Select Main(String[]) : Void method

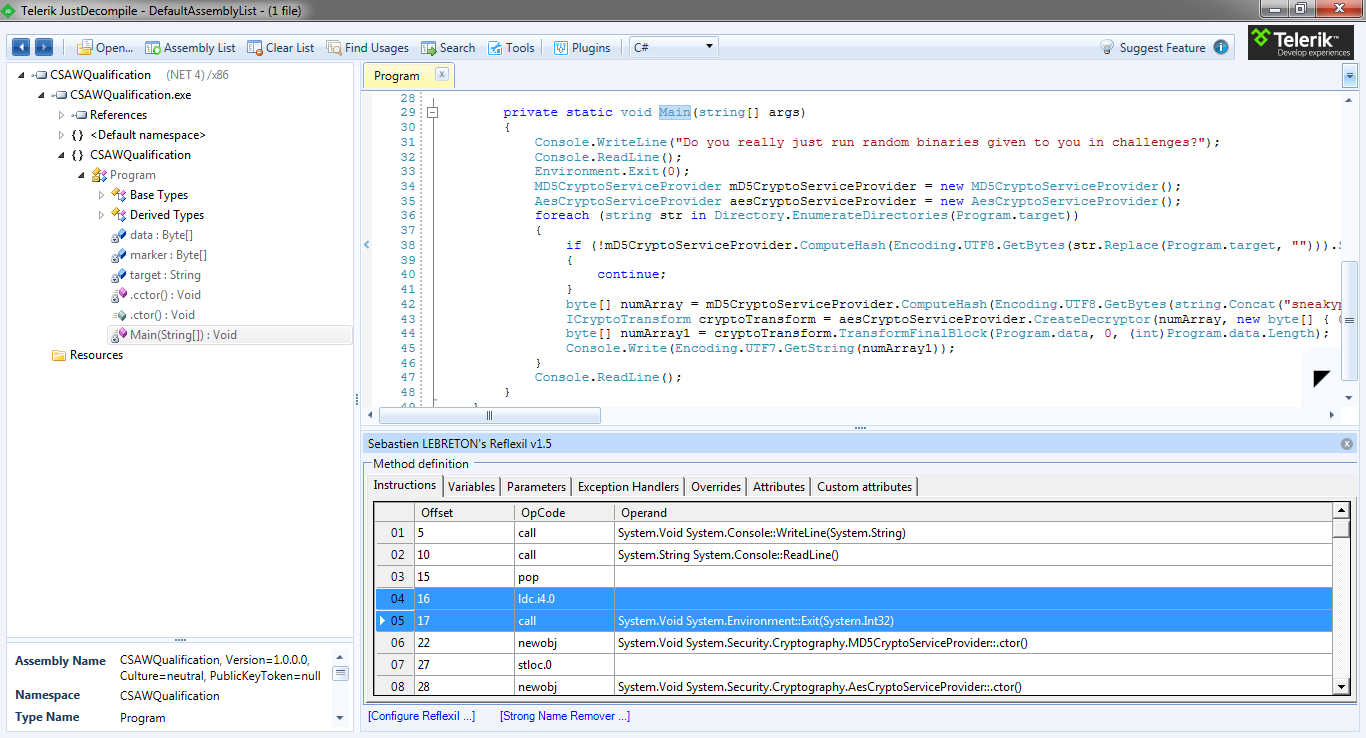pyautogui.click(x=230, y=335)
